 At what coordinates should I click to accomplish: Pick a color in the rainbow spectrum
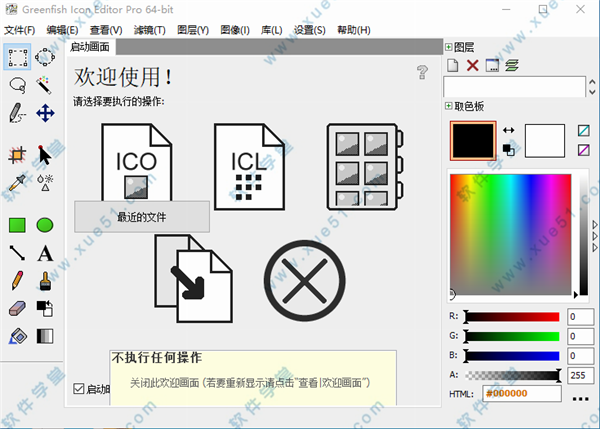510,235
